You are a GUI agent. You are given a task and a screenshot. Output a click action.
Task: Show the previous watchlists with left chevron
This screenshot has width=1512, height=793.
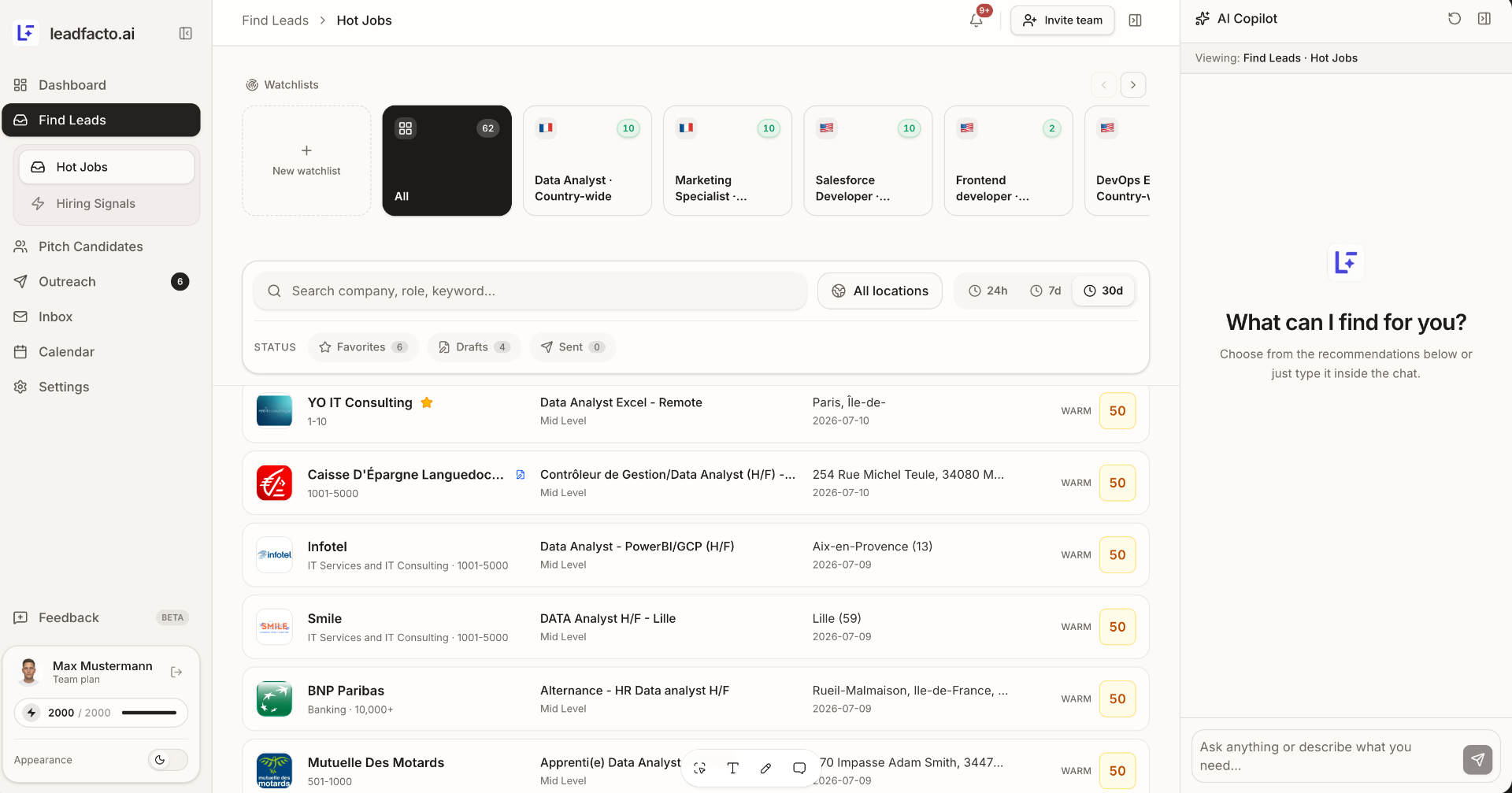(x=1104, y=85)
